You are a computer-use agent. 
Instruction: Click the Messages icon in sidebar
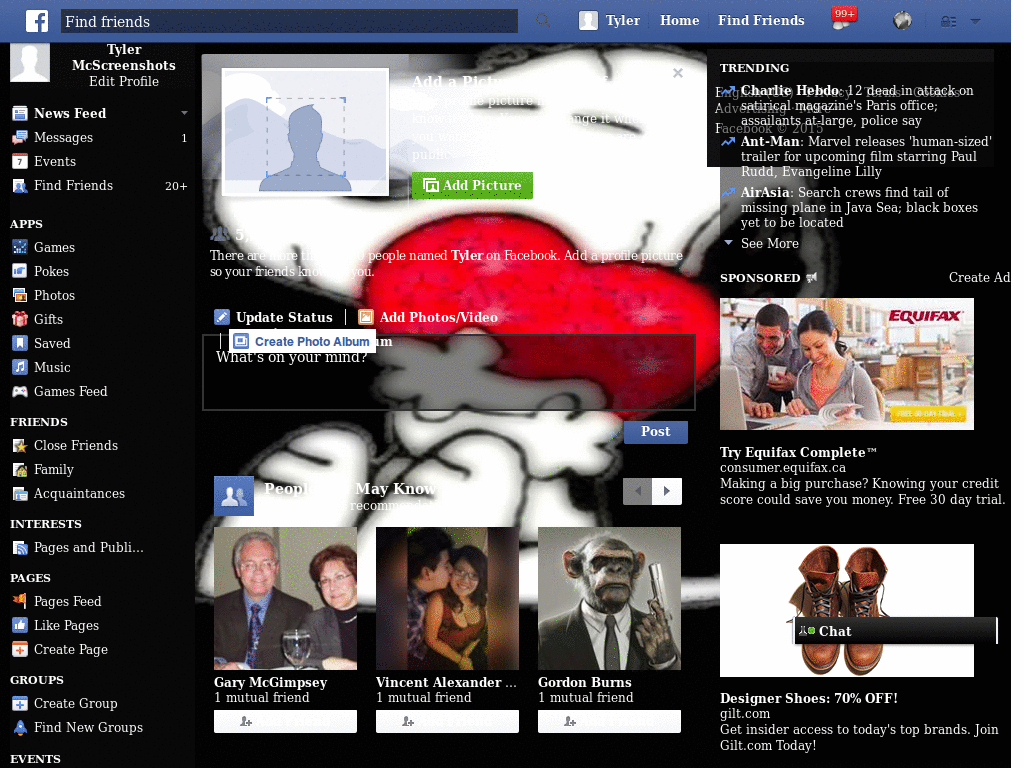coord(20,137)
